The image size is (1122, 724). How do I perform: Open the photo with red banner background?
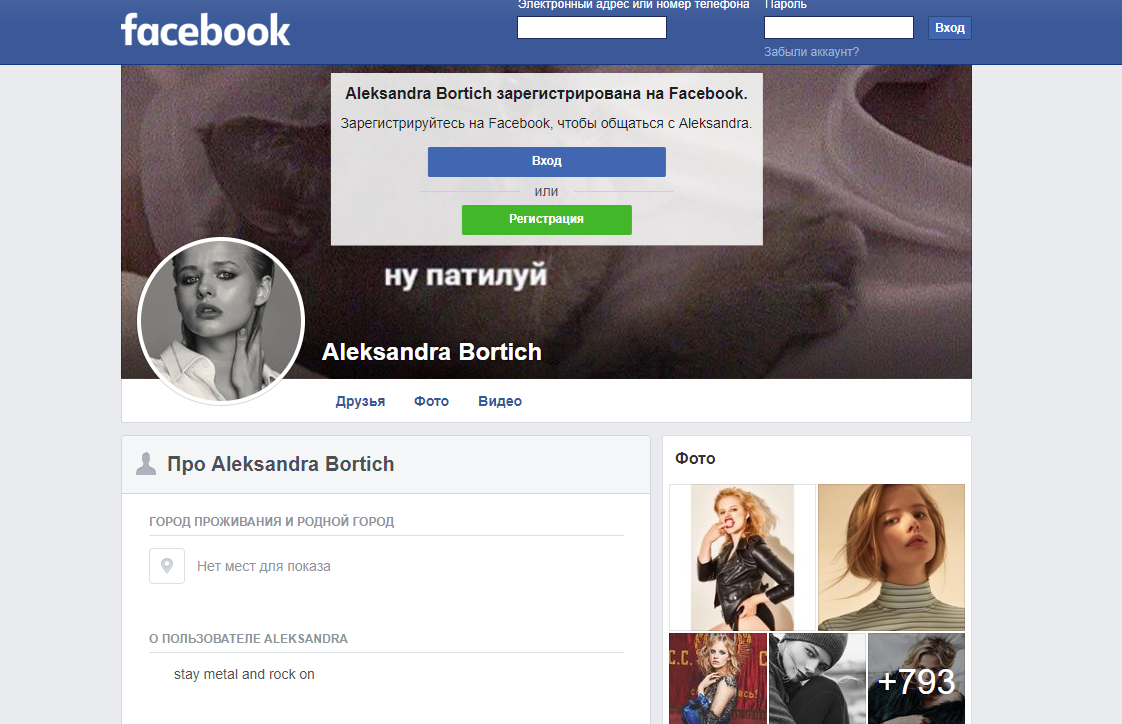(x=718, y=678)
